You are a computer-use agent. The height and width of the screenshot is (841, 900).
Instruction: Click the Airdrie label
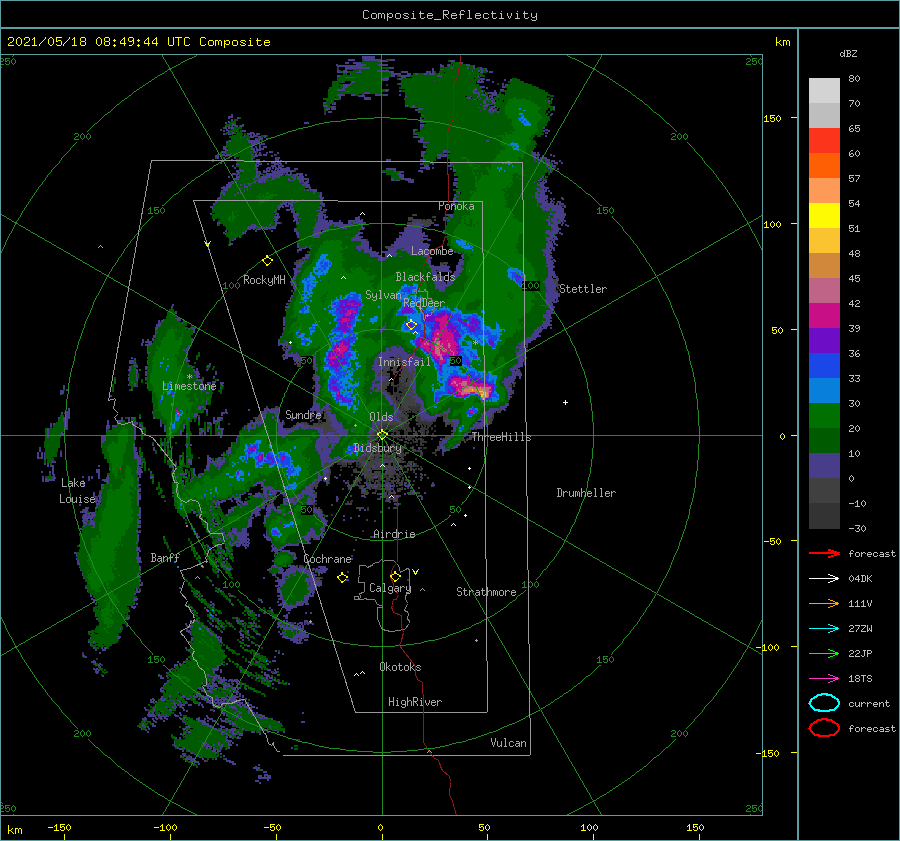[x=394, y=534]
